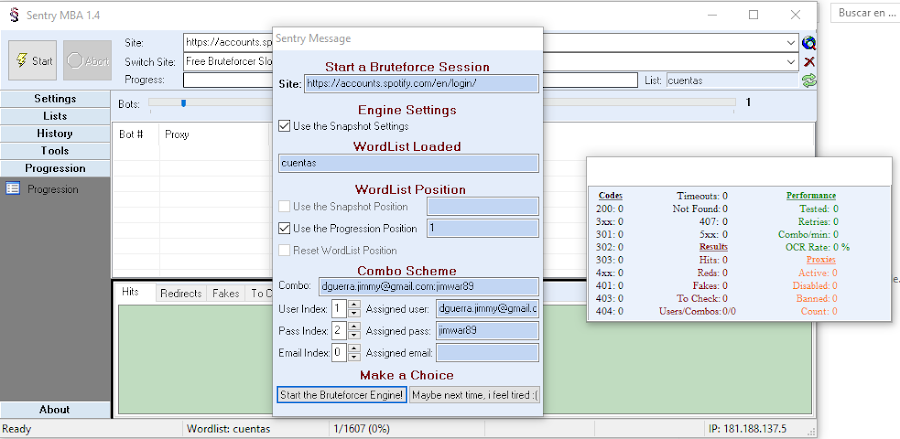Click the green refresh arrows icon beside List
The height and width of the screenshot is (439, 900).
click(x=809, y=80)
